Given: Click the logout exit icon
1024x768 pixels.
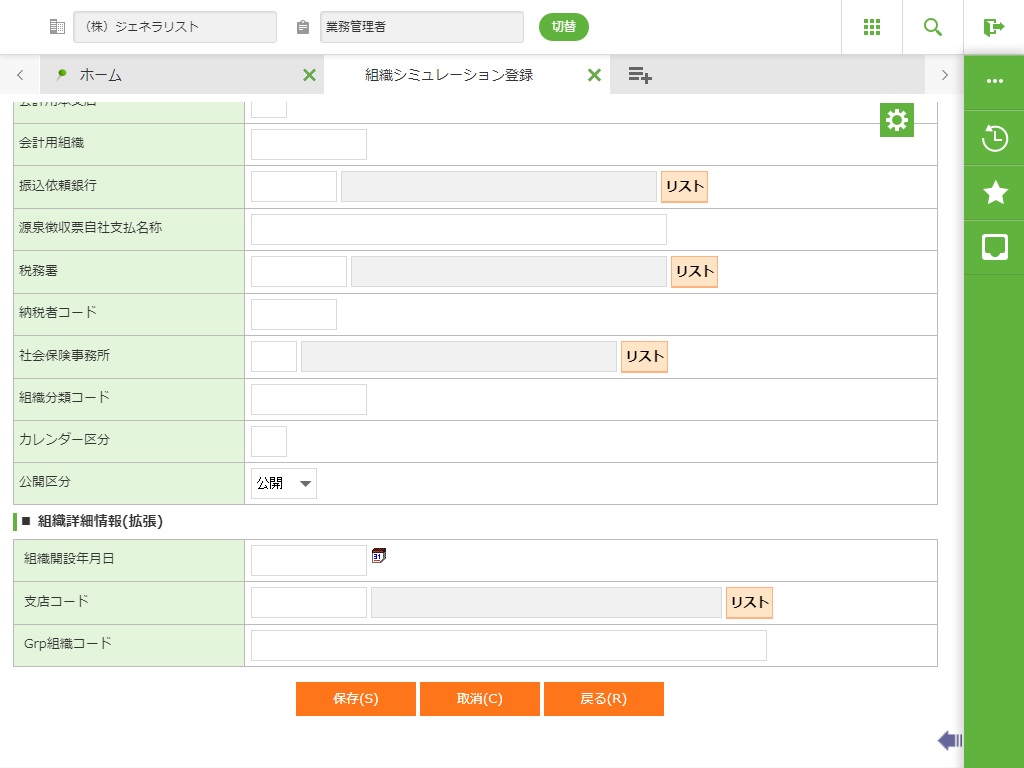Looking at the screenshot, I should click(x=993, y=27).
